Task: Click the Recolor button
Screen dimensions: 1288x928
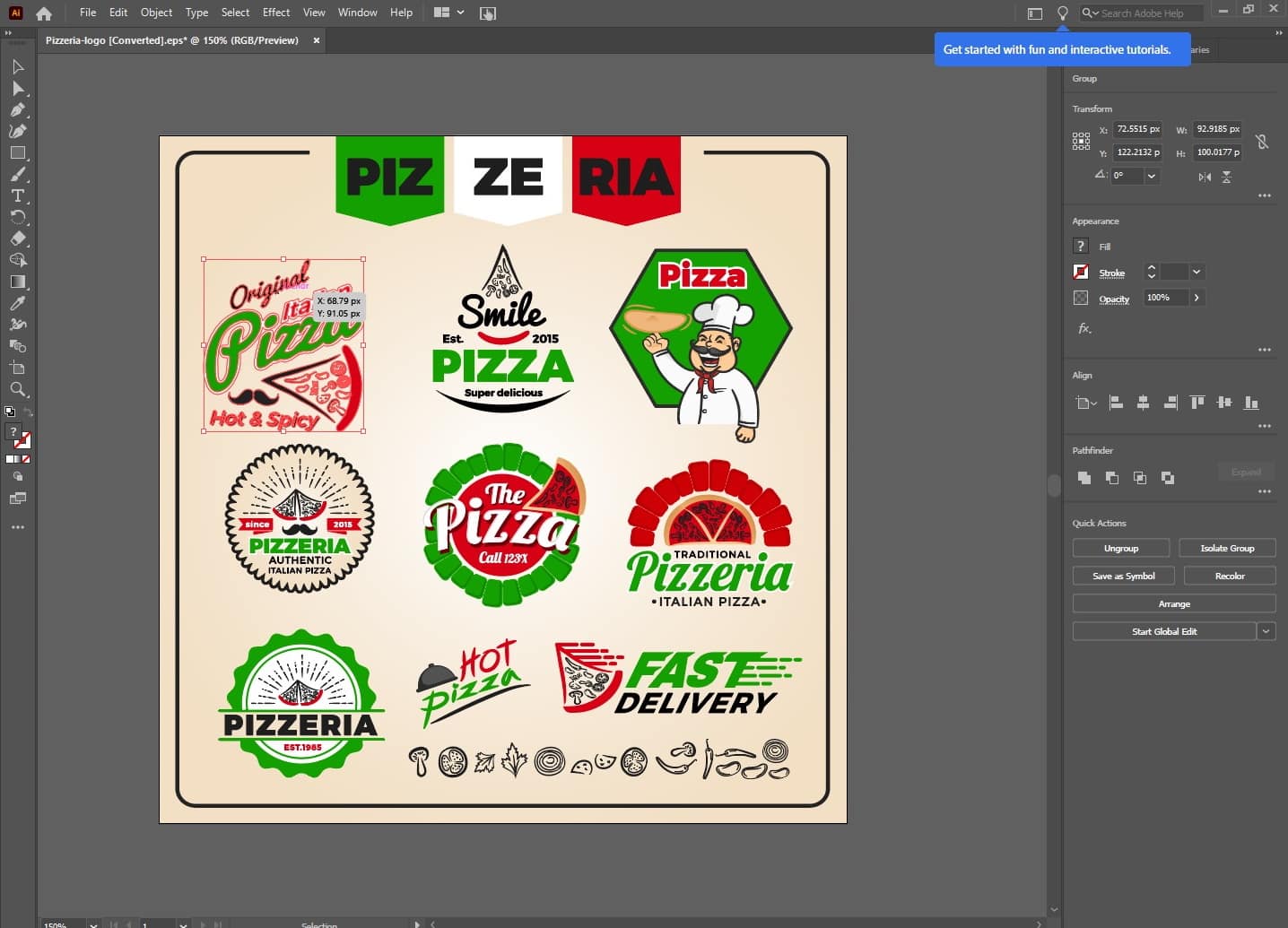Action: 1230,575
